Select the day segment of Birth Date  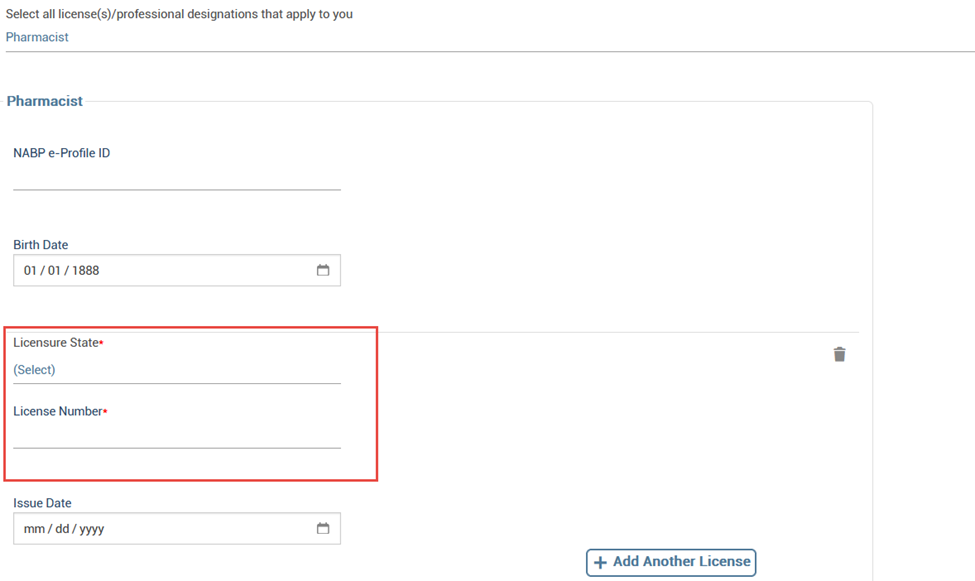pyautogui.click(x=54, y=271)
